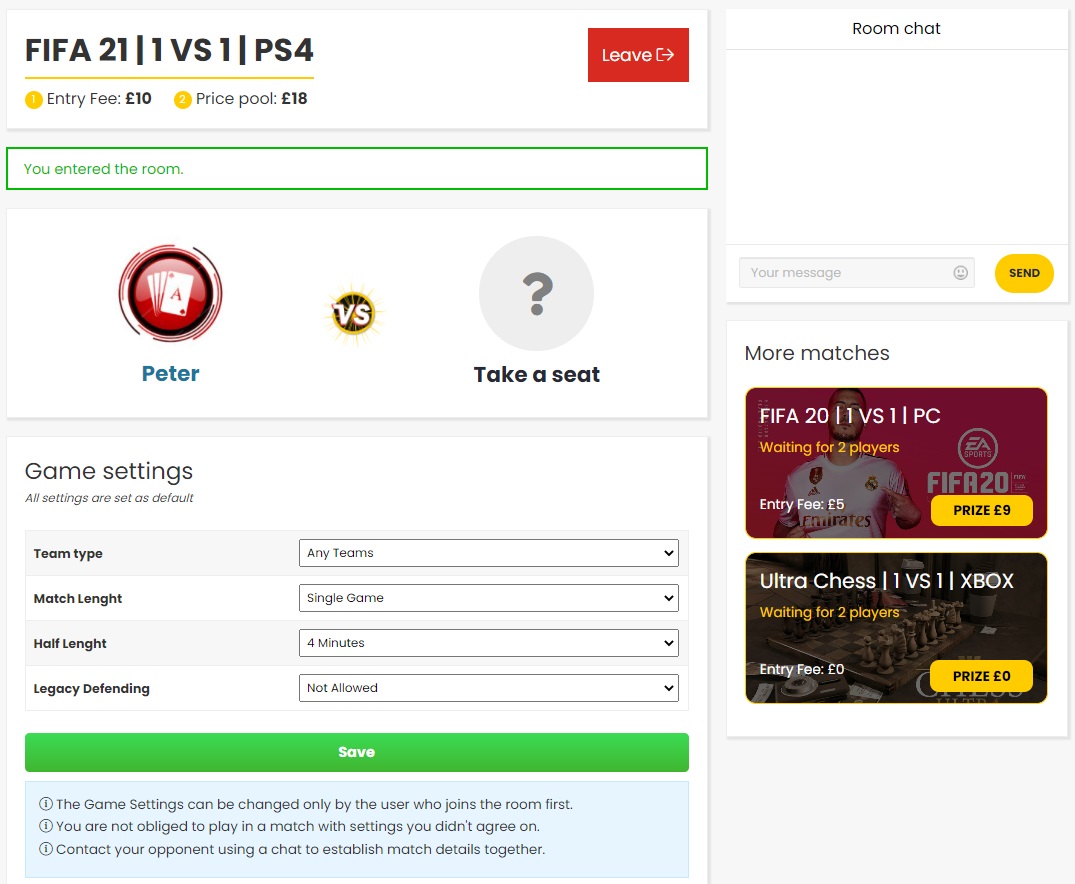Click the 'FIFA 21 | 1 VS 1 | PS4' title
The height and width of the screenshot is (884, 1075).
tap(169, 50)
